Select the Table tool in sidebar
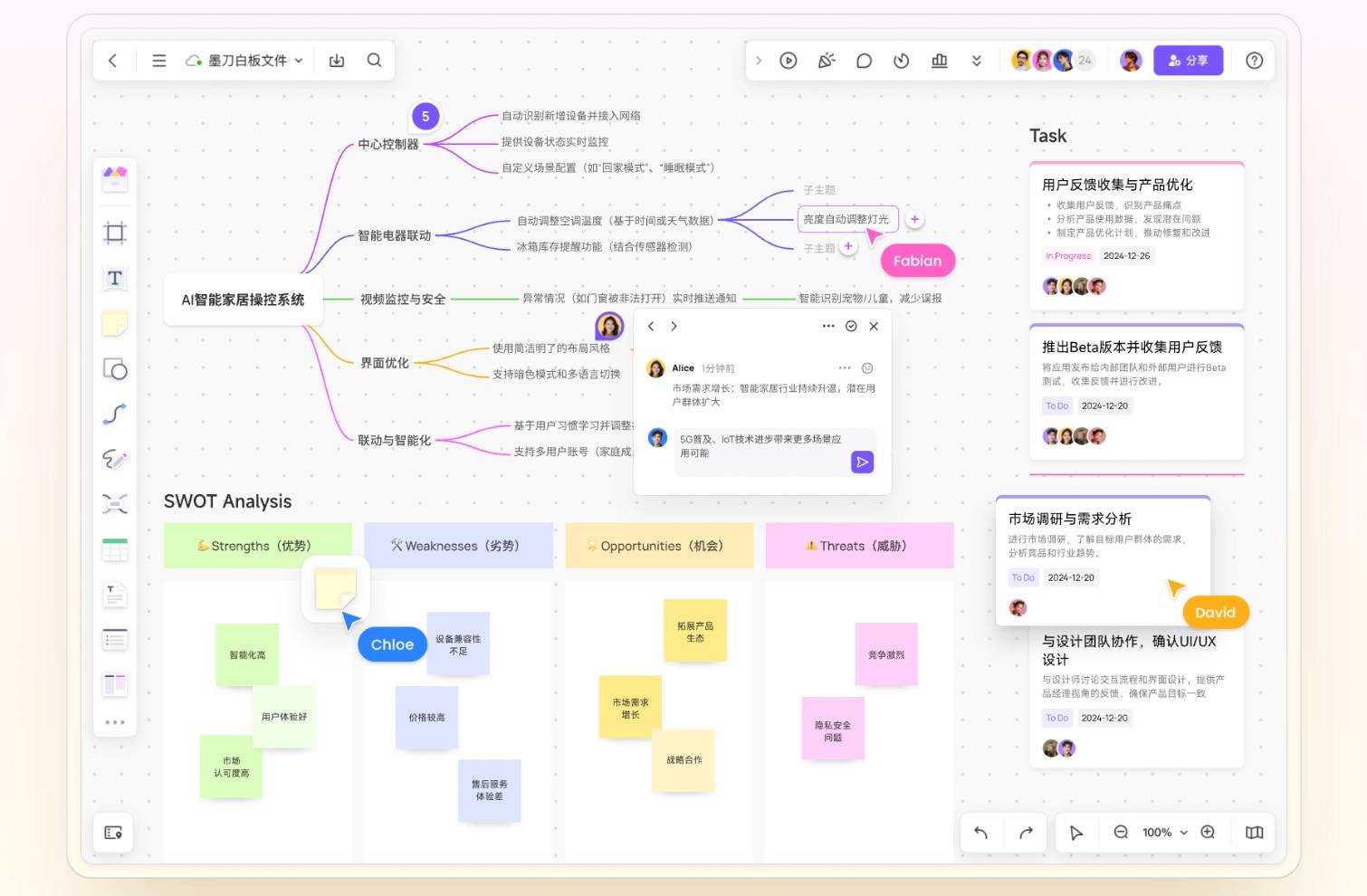This screenshot has width=1367, height=896. (115, 549)
